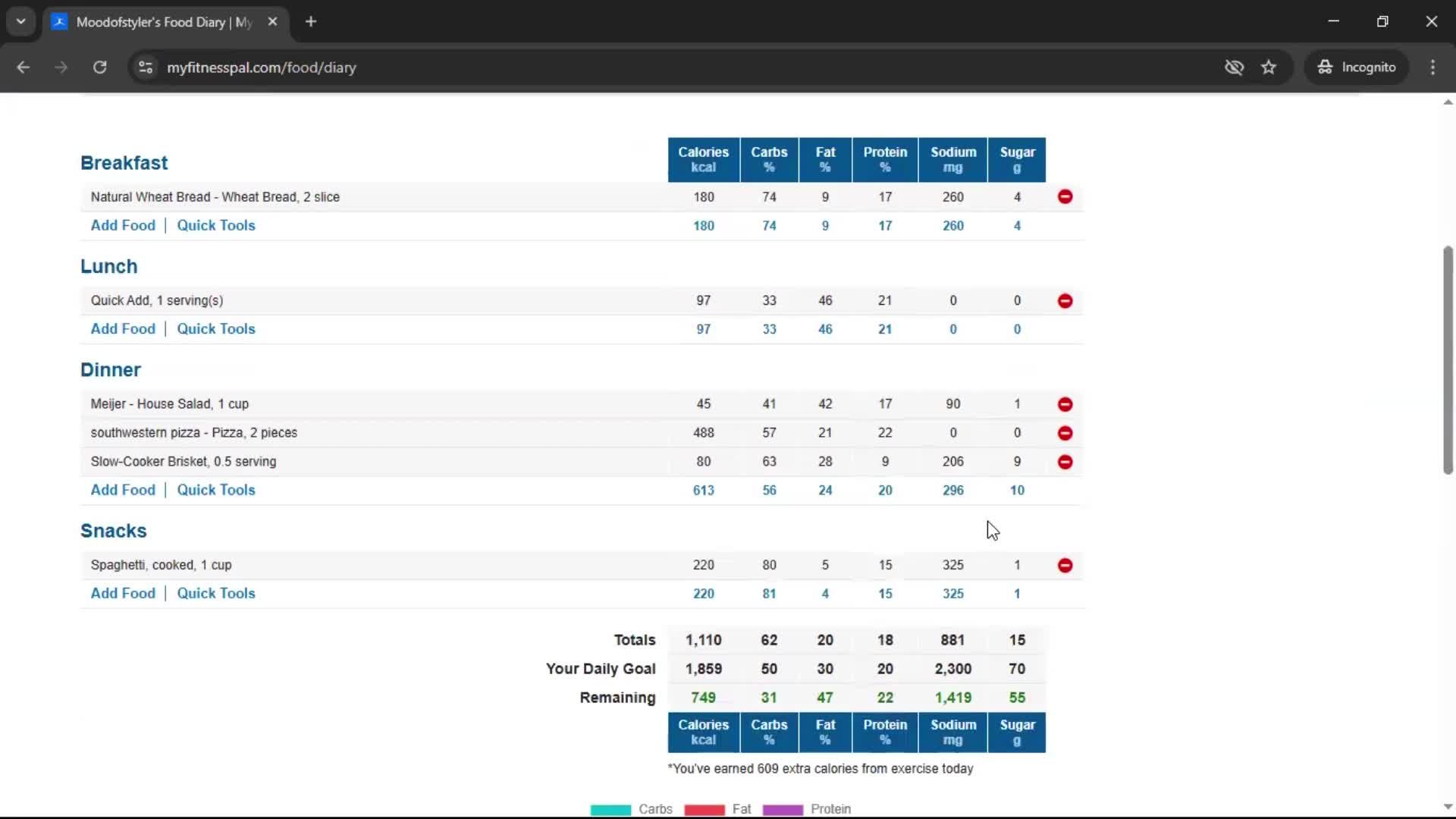Open third-party cookie blocked eye icon
Viewport: 1456px width, 819px height.
[x=1234, y=67]
